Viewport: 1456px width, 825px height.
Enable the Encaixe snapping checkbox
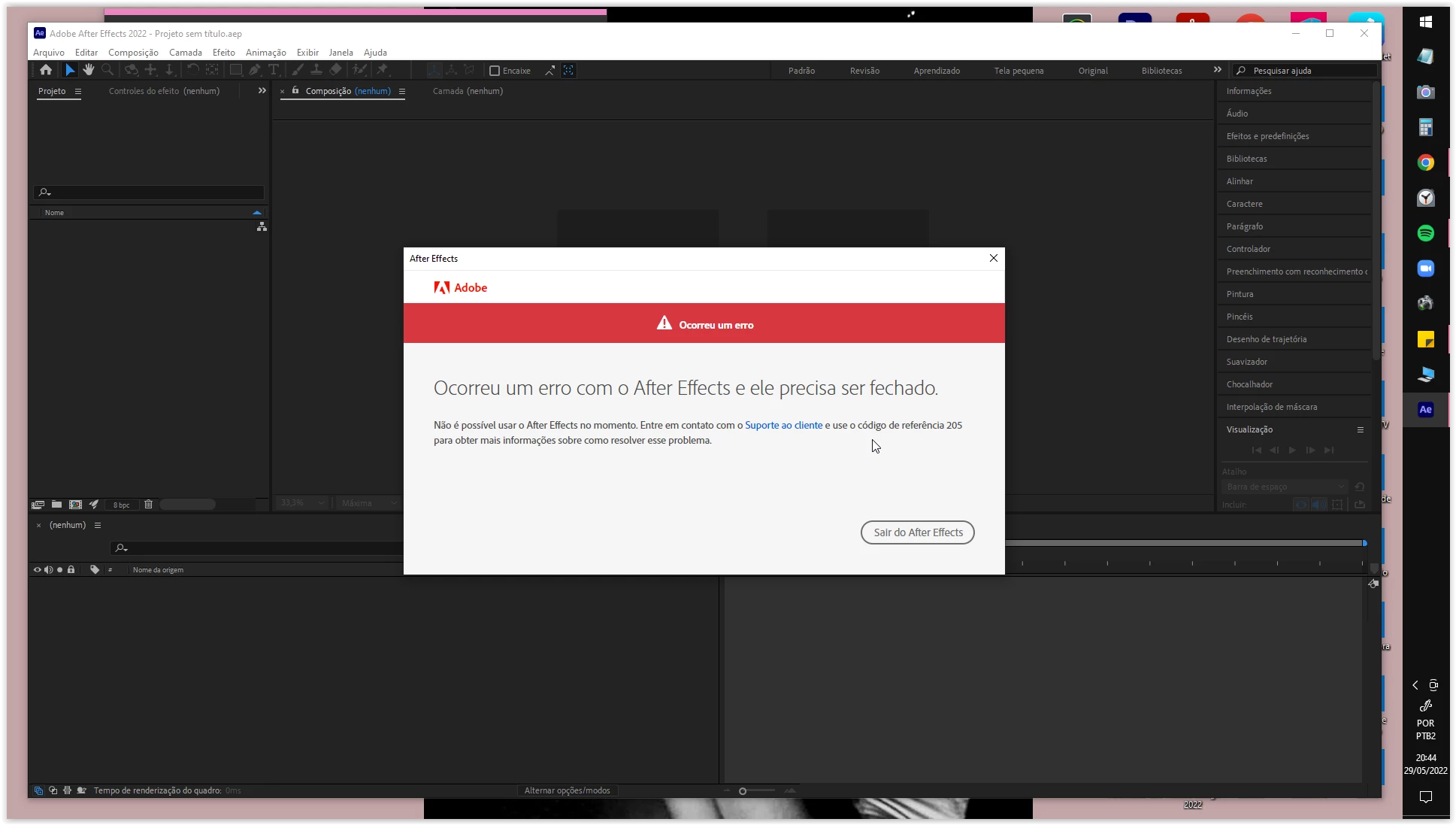tap(495, 71)
